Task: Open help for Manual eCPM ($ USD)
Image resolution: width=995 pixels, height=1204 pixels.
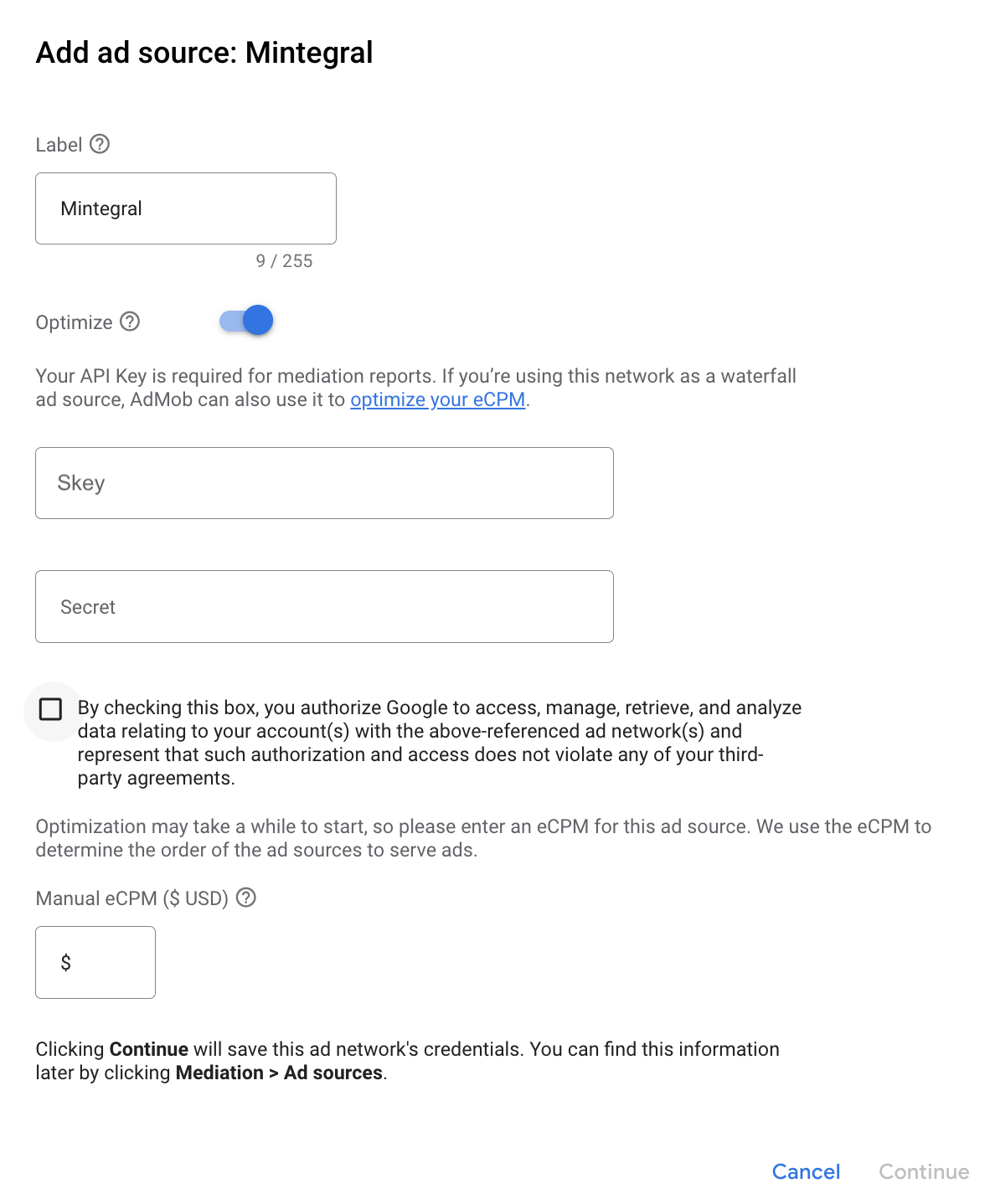Action: click(x=246, y=898)
